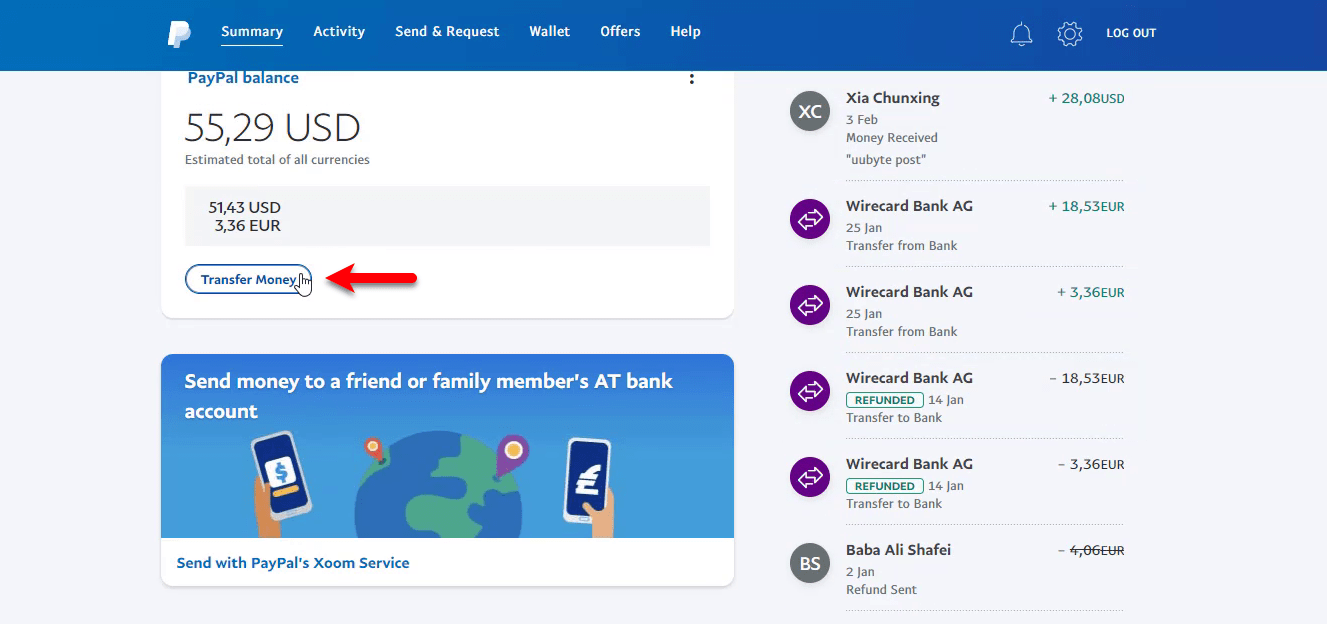Open the Offers tab

(620, 32)
